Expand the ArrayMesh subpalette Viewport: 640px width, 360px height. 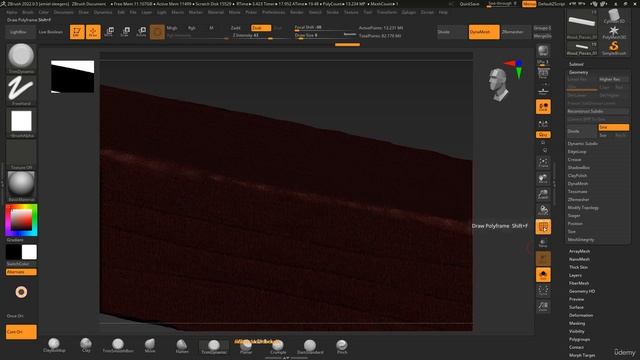coord(579,251)
